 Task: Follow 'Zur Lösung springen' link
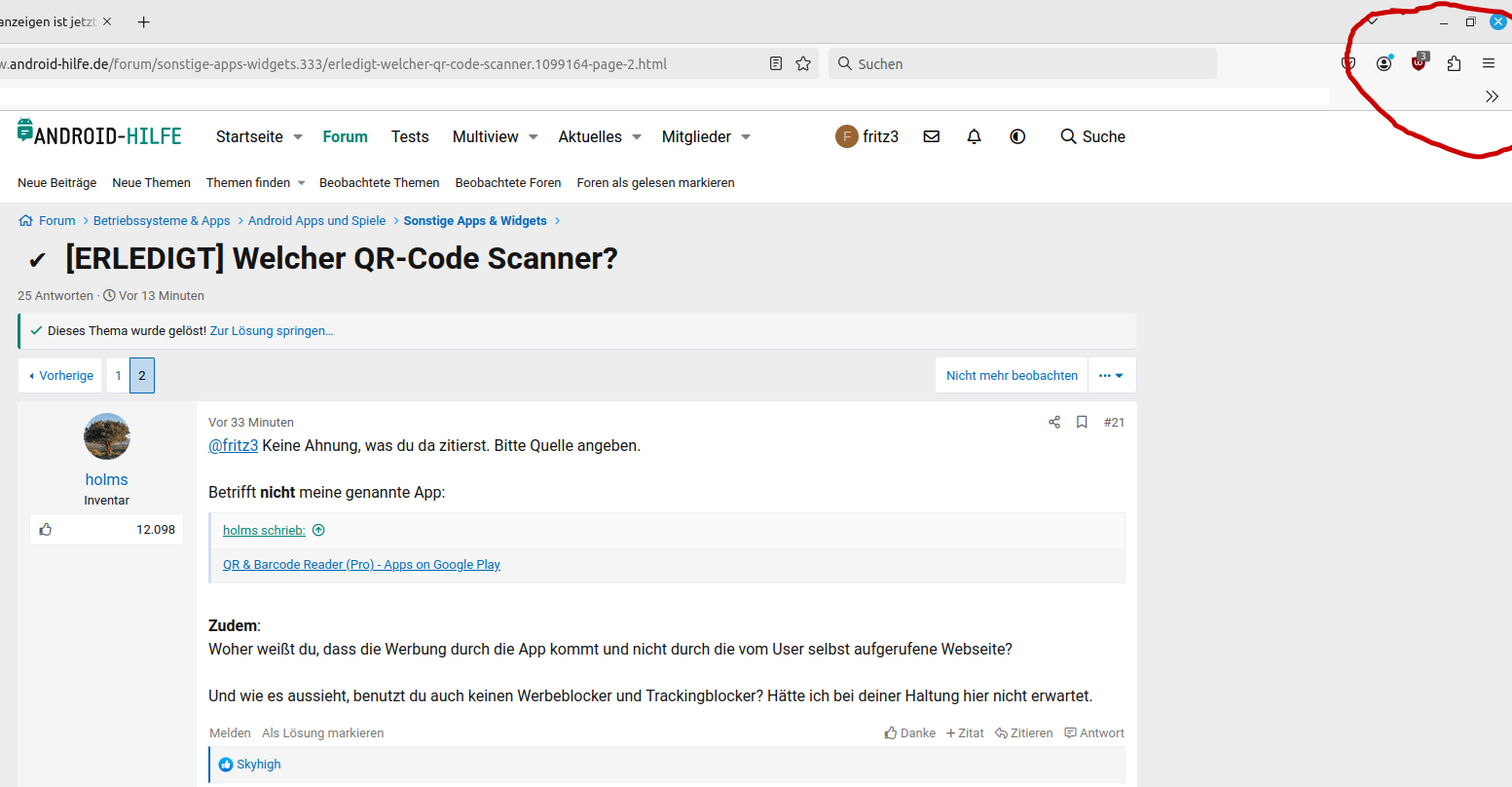272,331
